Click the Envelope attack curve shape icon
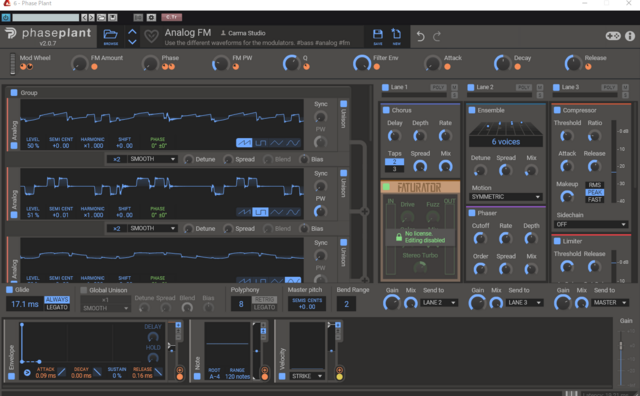 (x=61, y=372)
